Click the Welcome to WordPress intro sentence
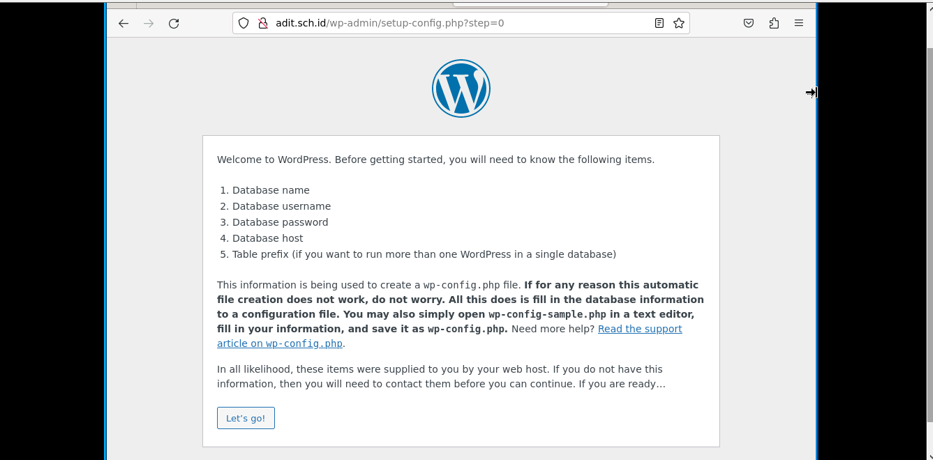933x460 pixels. [436, 159]
